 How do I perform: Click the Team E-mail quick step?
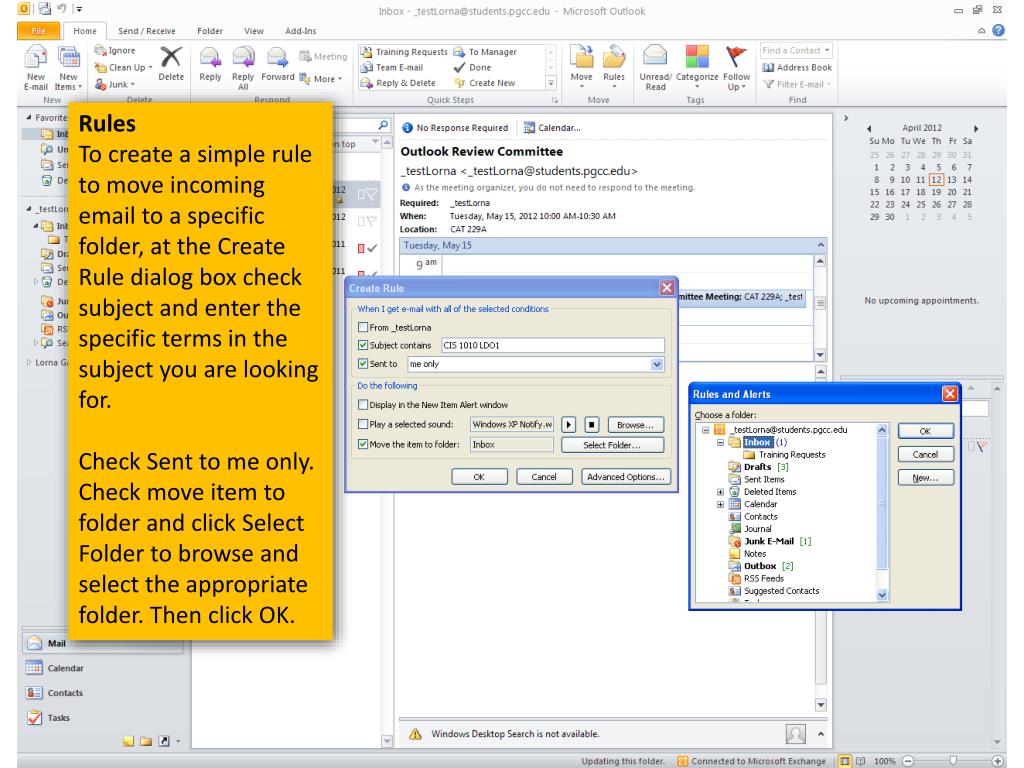(392, 67)
